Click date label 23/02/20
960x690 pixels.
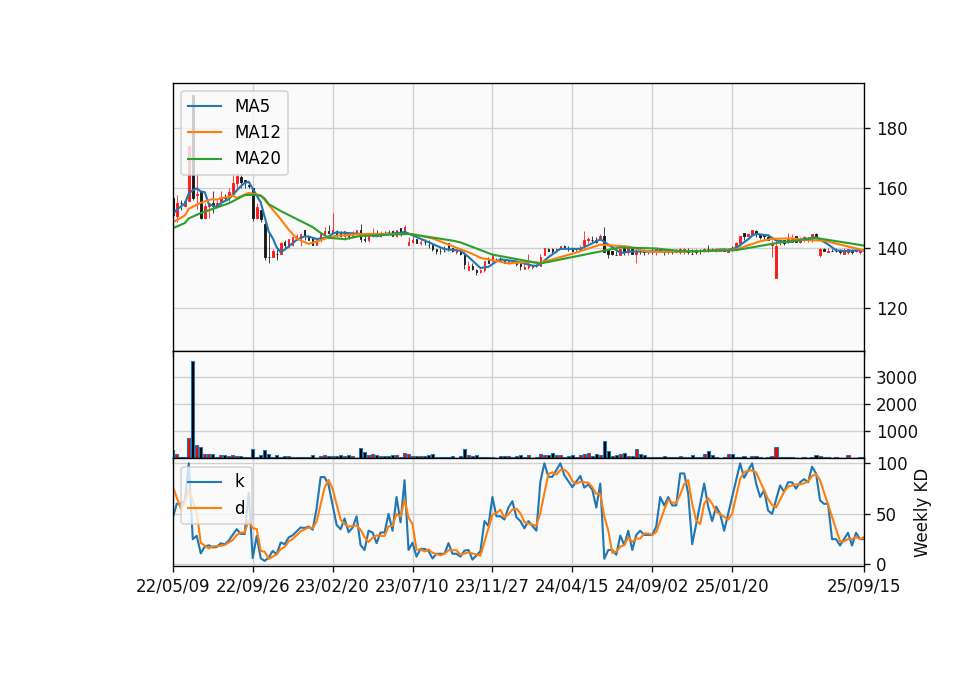tap(332, 586)
